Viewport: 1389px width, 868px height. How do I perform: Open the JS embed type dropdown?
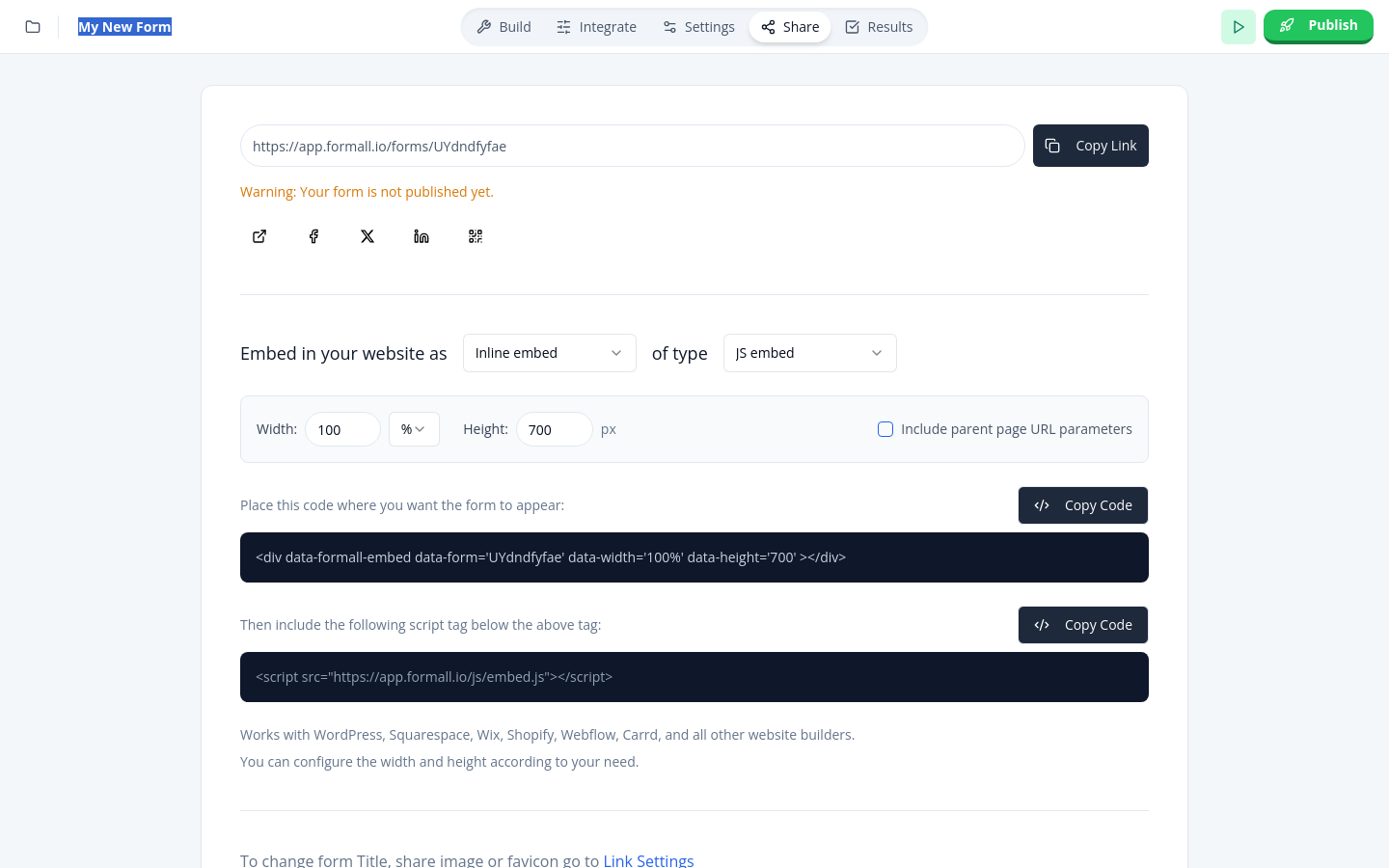click(810, 353)
